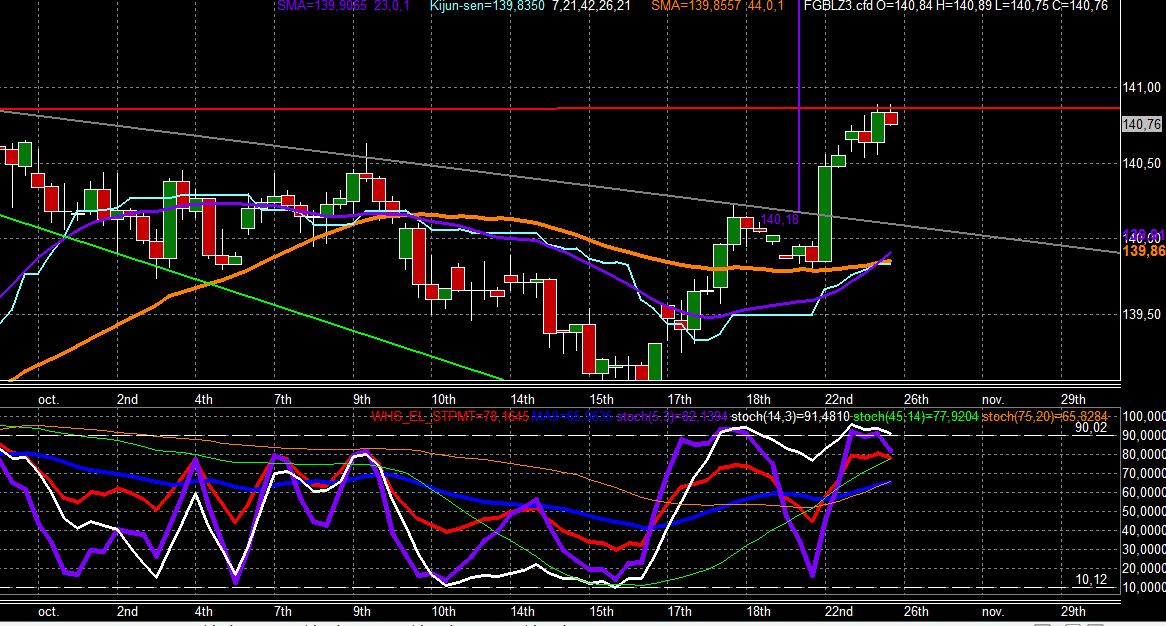Viewport: 1166px width, 626px height.
Task: Click 9th on the candlestick chart date axis
Action: point(361,399)
